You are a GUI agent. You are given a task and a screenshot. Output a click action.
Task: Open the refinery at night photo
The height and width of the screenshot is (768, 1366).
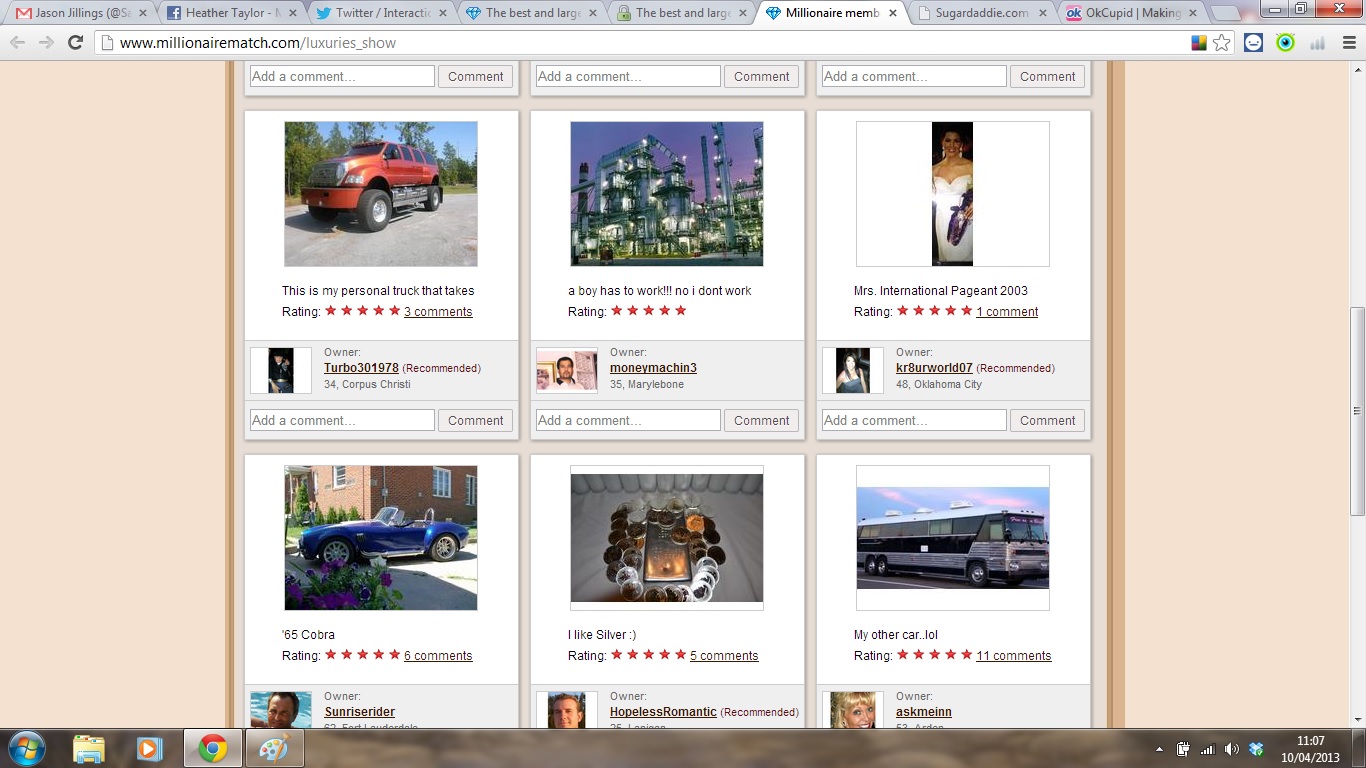(667, 194)
